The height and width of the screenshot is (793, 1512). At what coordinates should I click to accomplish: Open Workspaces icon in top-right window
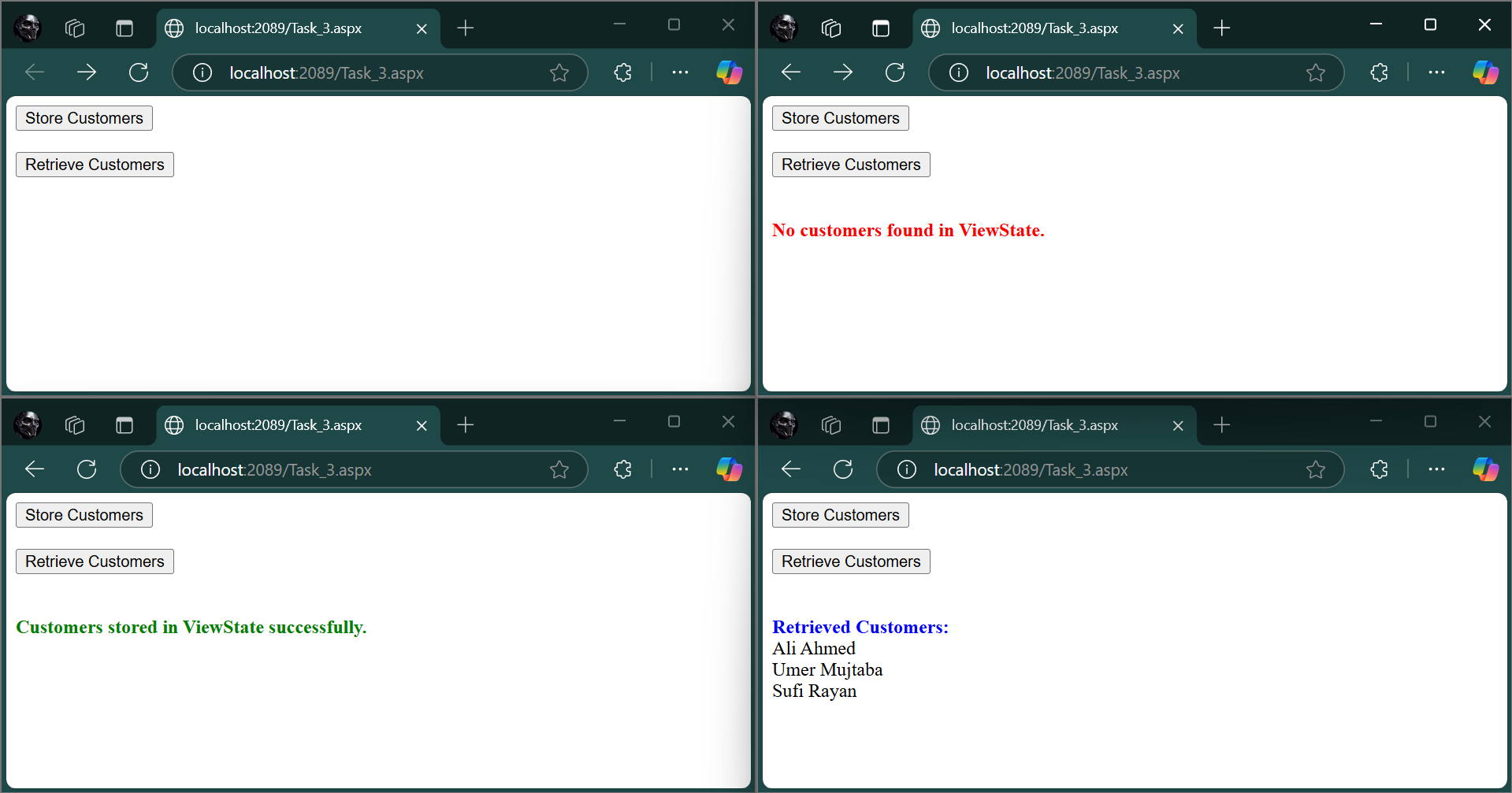(831, 28)
